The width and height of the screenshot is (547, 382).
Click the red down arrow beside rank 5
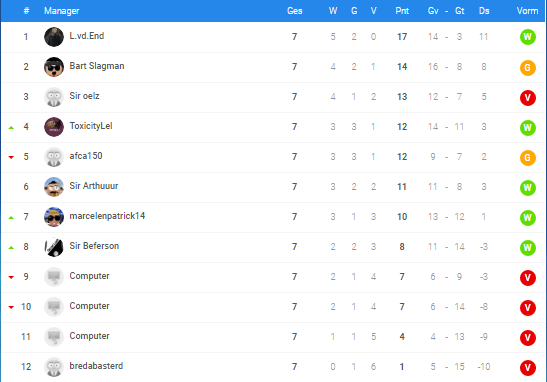point(11,157)
